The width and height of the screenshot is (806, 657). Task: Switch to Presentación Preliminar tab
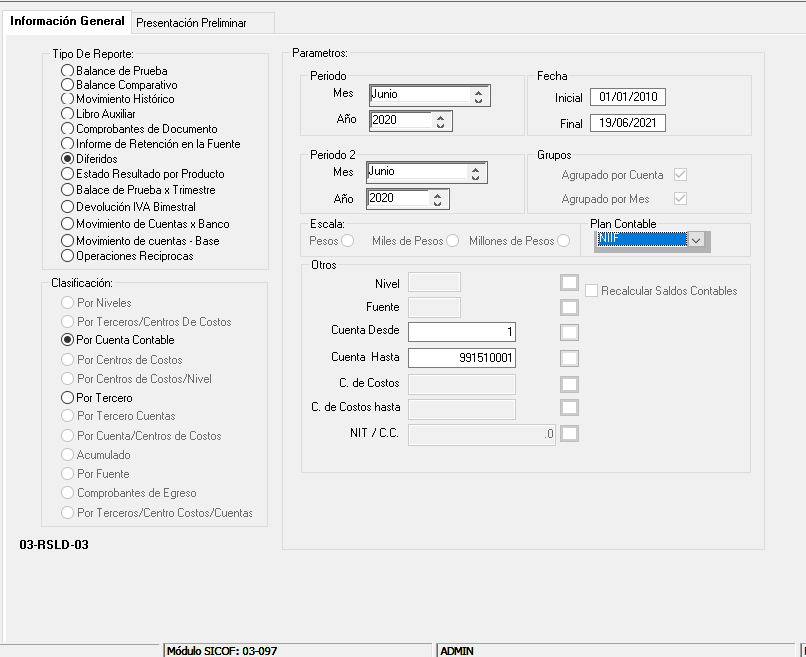191,22
